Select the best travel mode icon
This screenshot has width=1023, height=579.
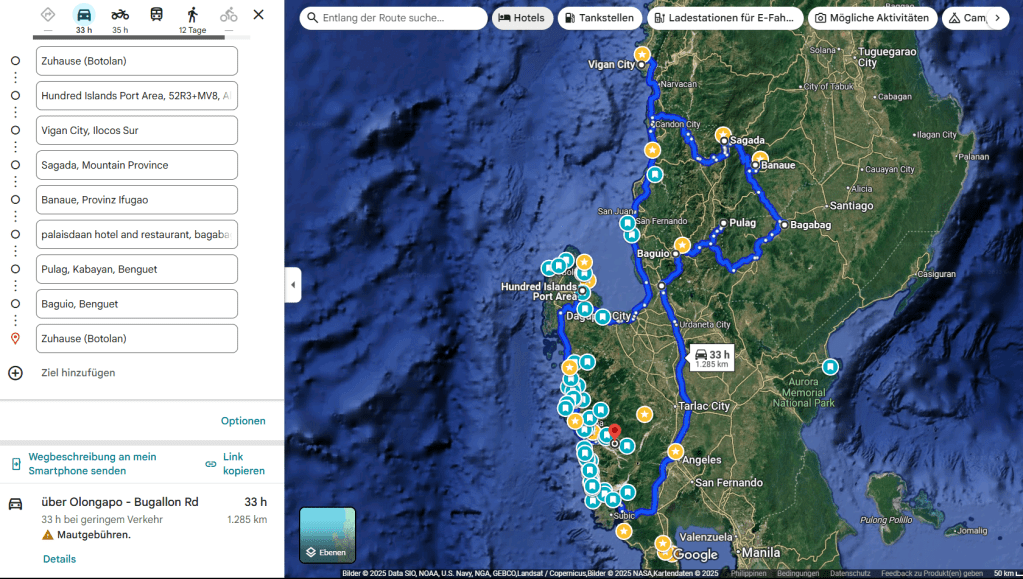tap(48, 15)
